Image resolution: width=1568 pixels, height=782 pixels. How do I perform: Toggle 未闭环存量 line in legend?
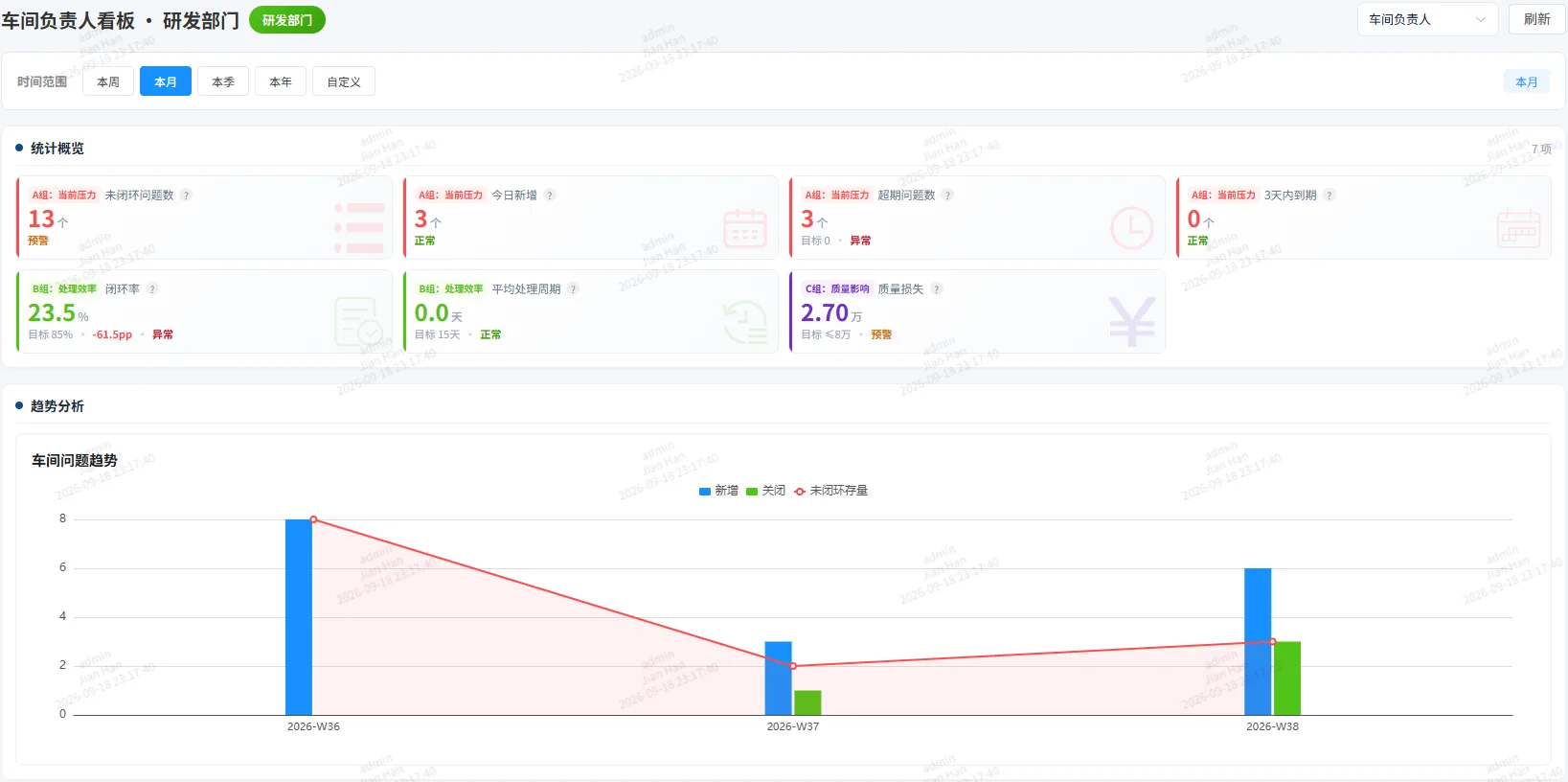click(830, 491)
